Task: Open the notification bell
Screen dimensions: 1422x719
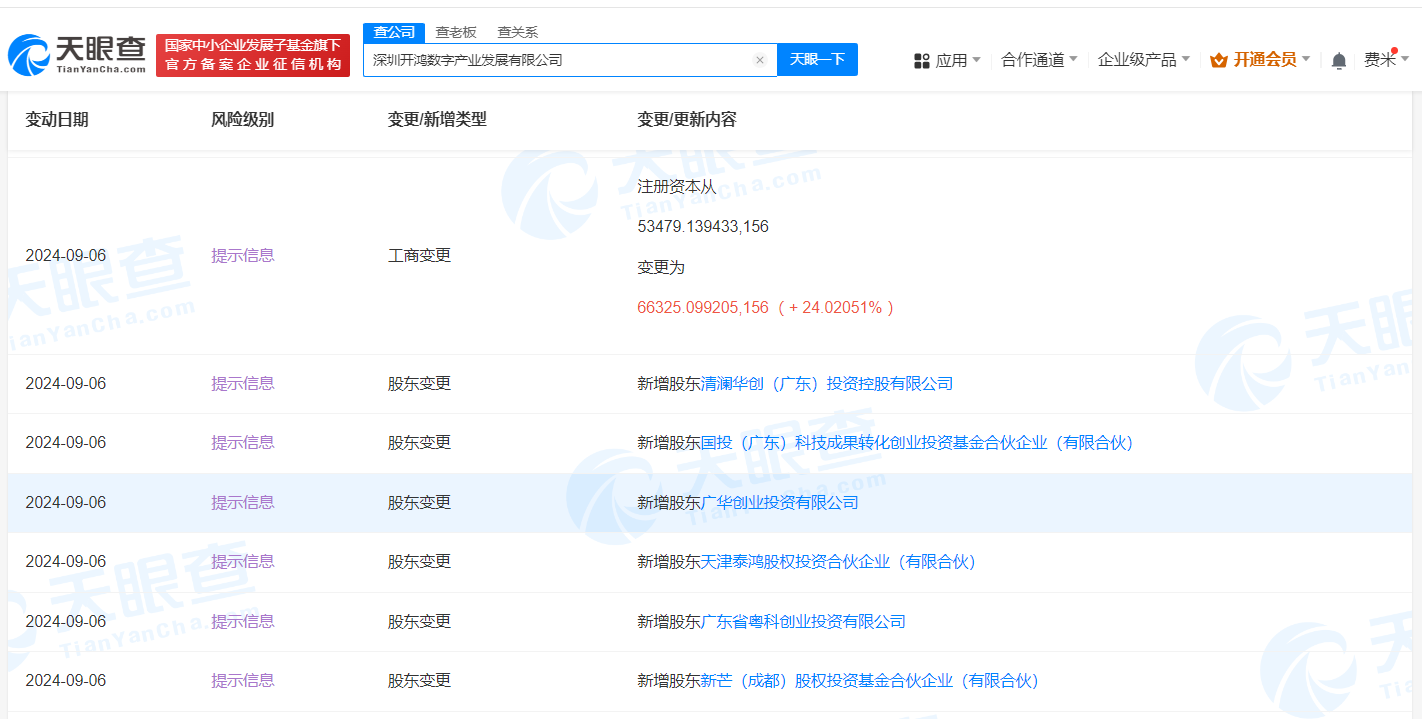Action: pos(1339,61)
